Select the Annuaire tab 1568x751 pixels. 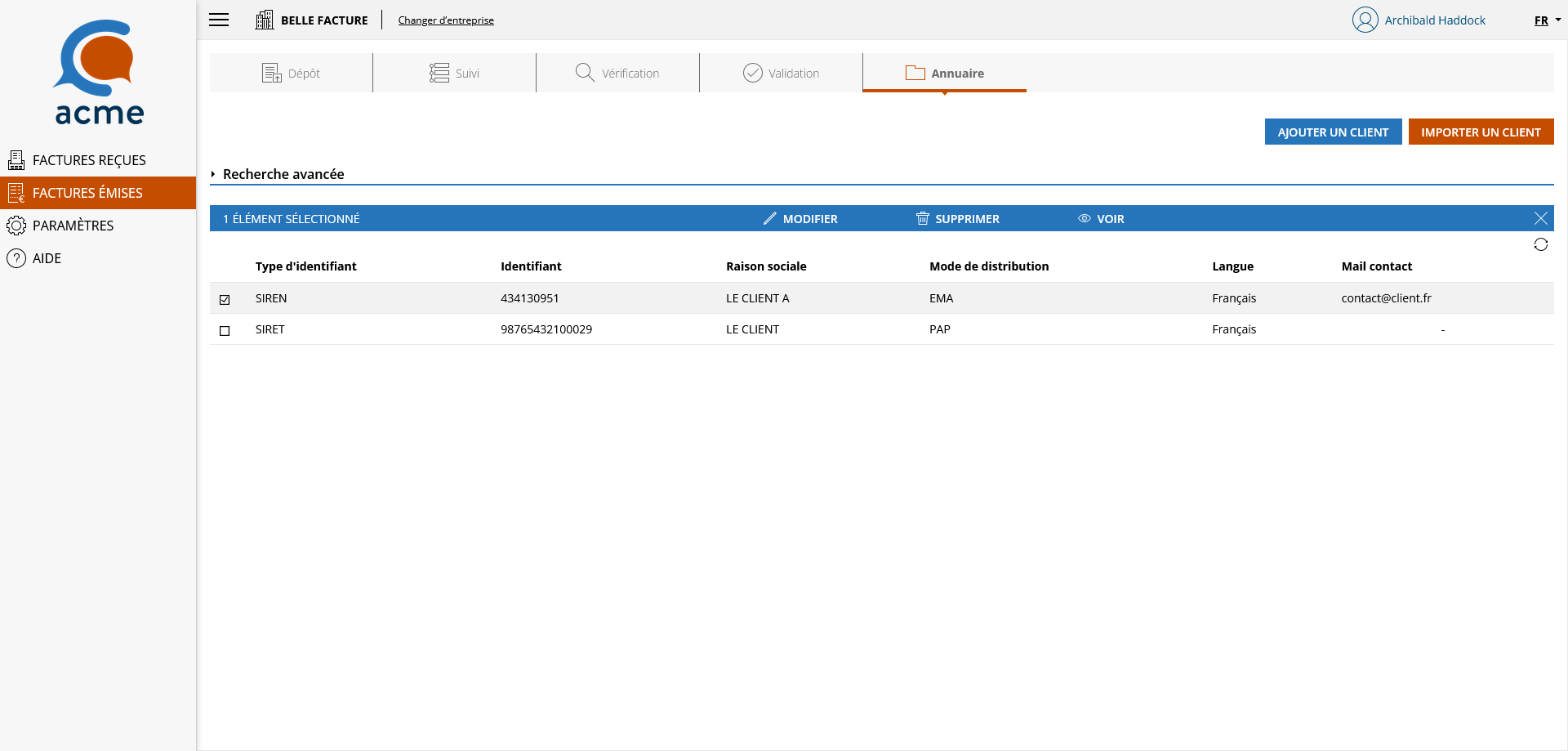pos(945,73)
